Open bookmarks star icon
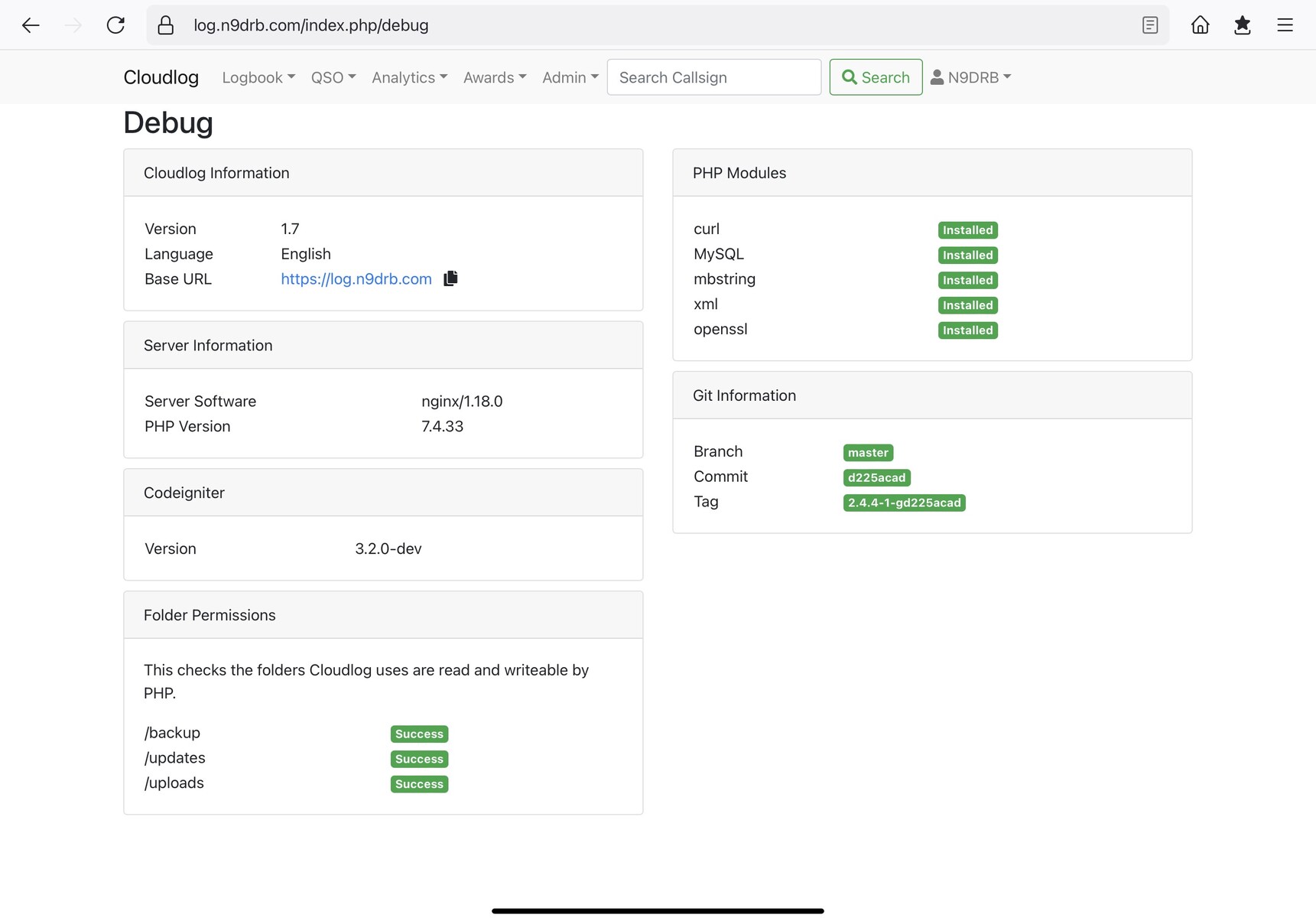1316x921 pixels. [x=1242, y=25]
